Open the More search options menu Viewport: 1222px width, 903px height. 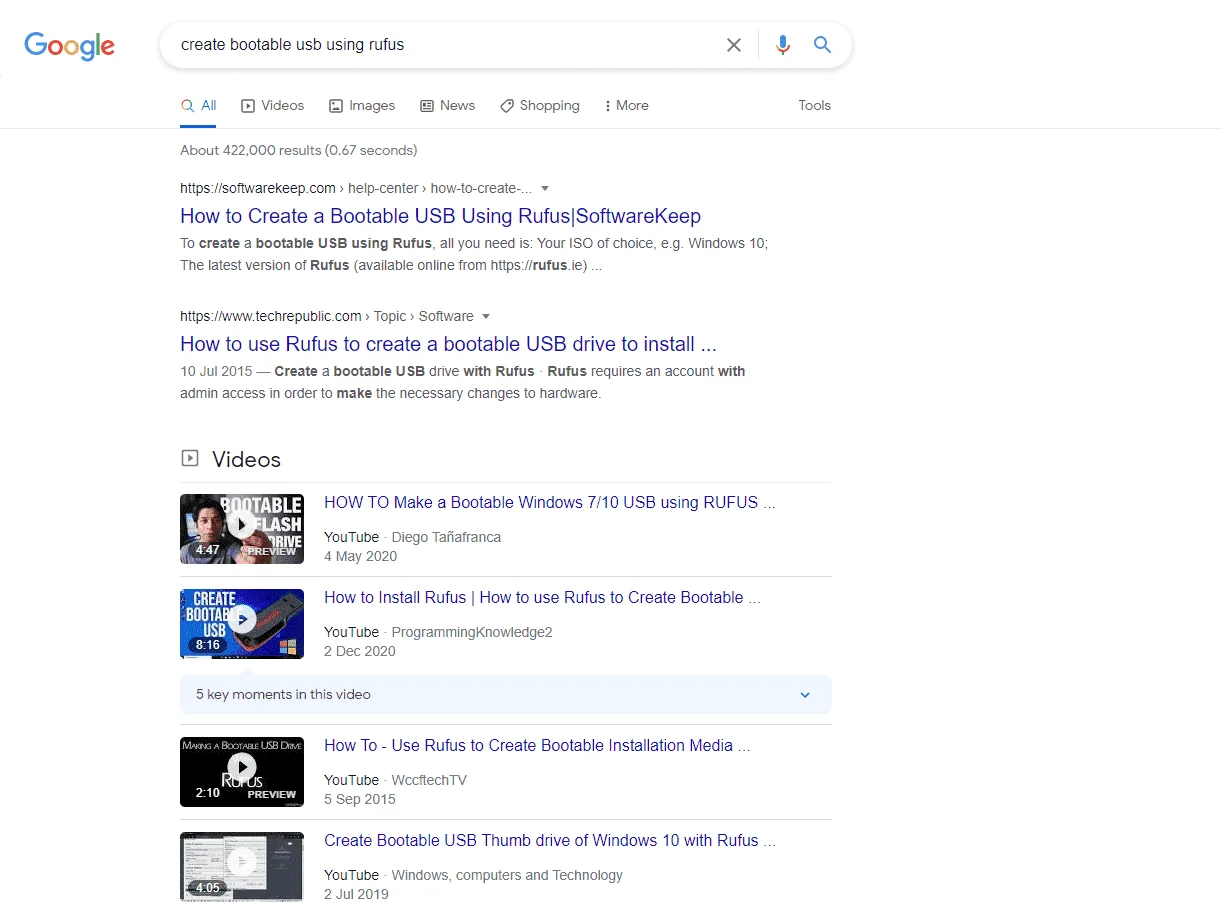click(x=626, y=105)
